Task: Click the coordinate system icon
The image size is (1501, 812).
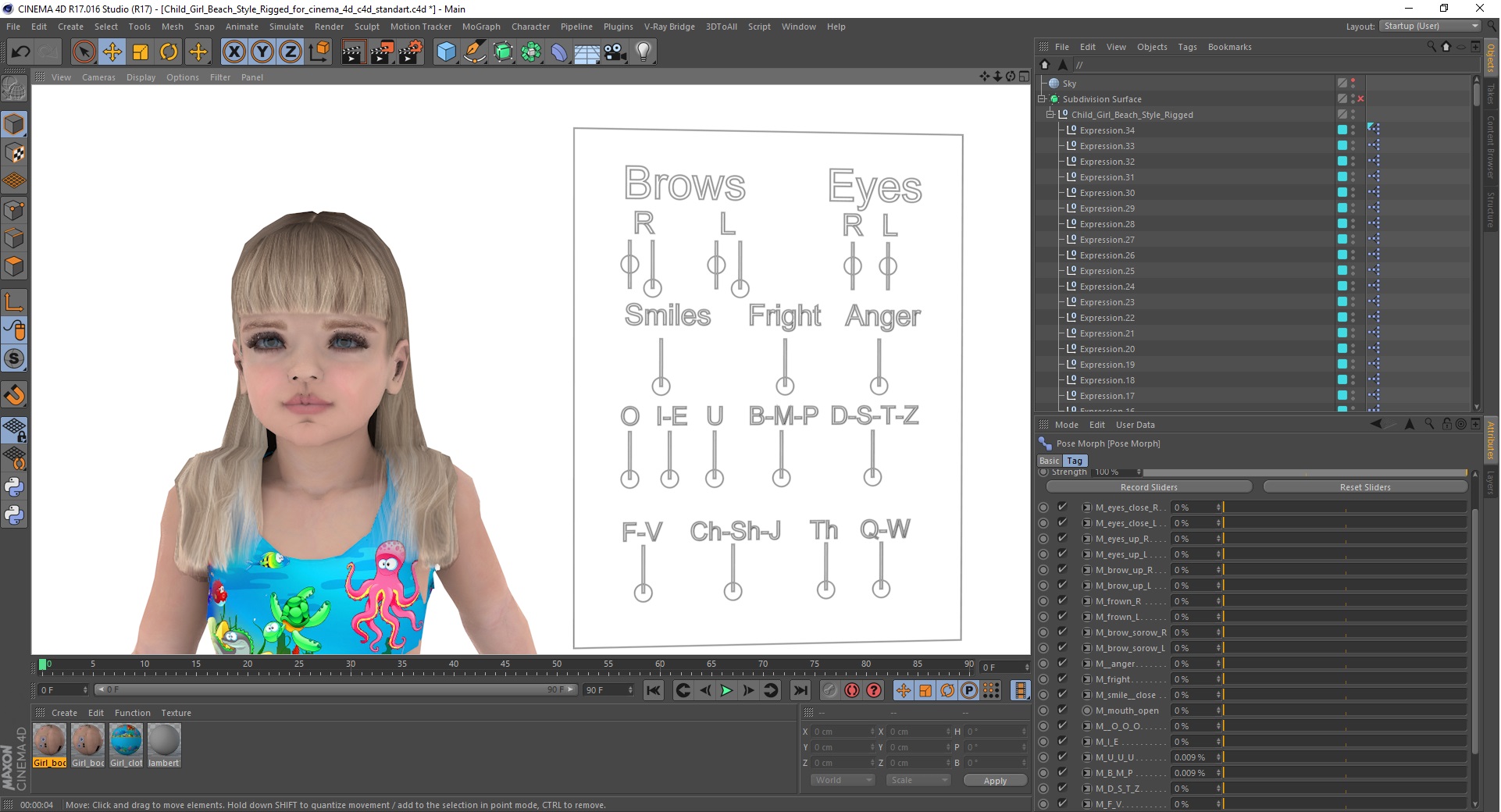Action: [x=319, y=52]
